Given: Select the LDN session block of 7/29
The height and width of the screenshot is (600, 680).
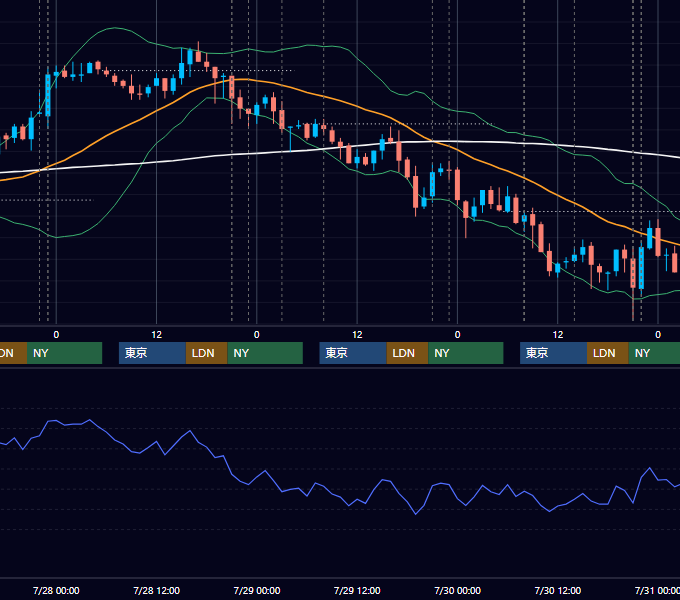Looking at the screenshot, I should (407, 353).
